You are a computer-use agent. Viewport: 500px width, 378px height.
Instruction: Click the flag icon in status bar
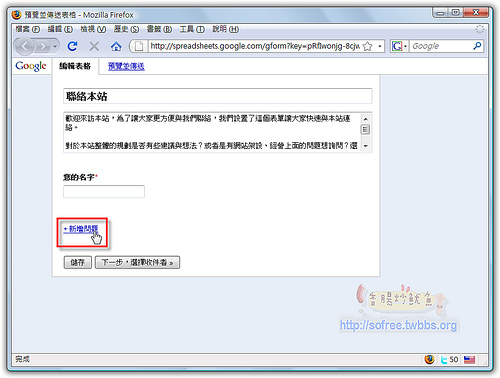[x=469, y=359]
